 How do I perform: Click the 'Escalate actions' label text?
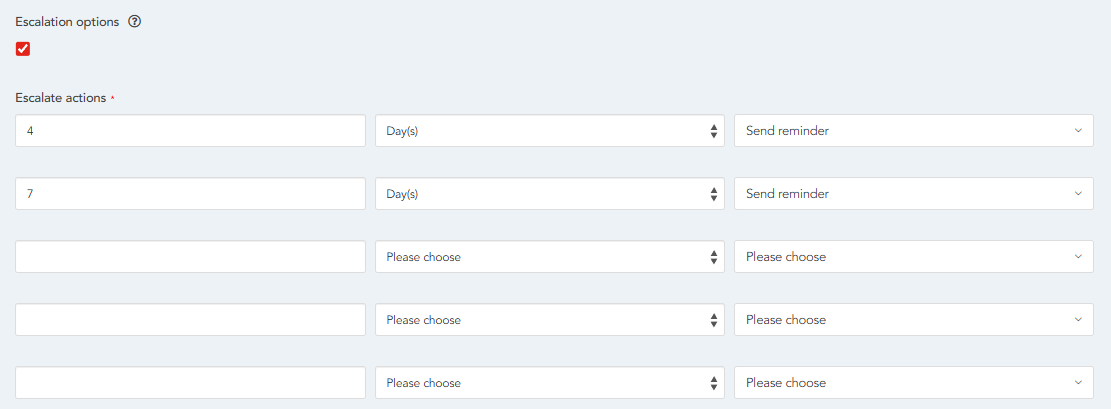[x=60, y=98]
